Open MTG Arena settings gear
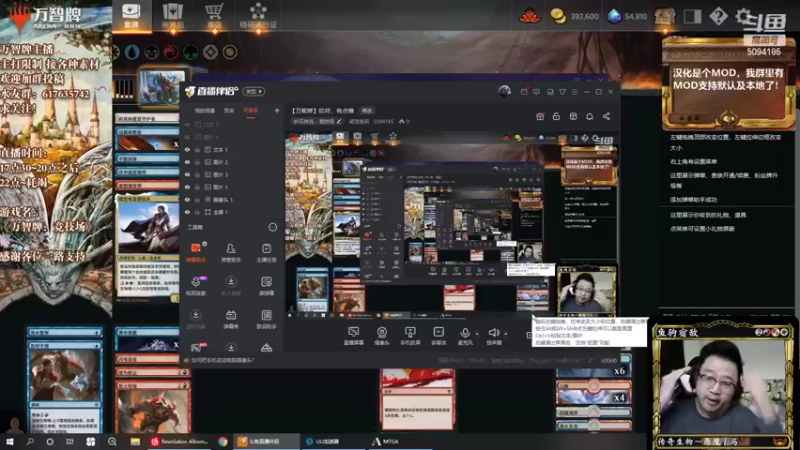 [x=743, y=16]
